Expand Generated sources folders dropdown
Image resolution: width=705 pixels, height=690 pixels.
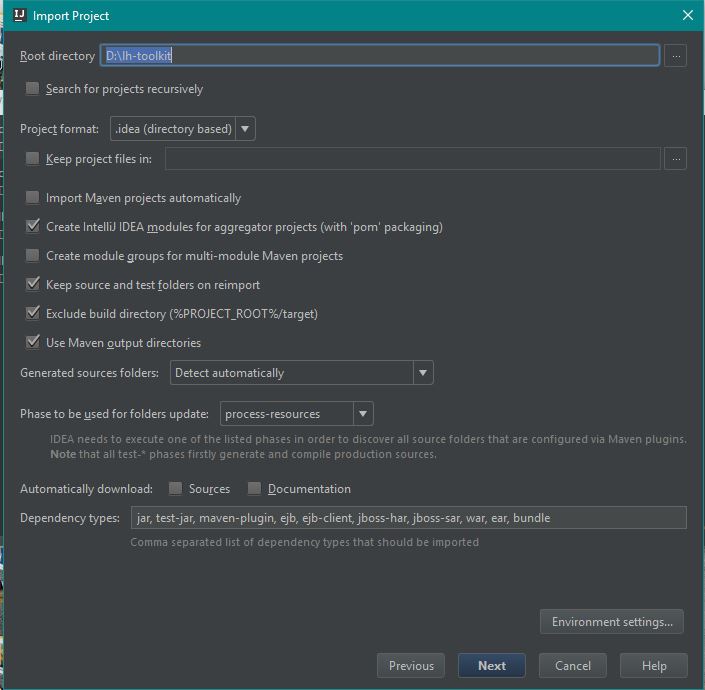tap(302, 373)
